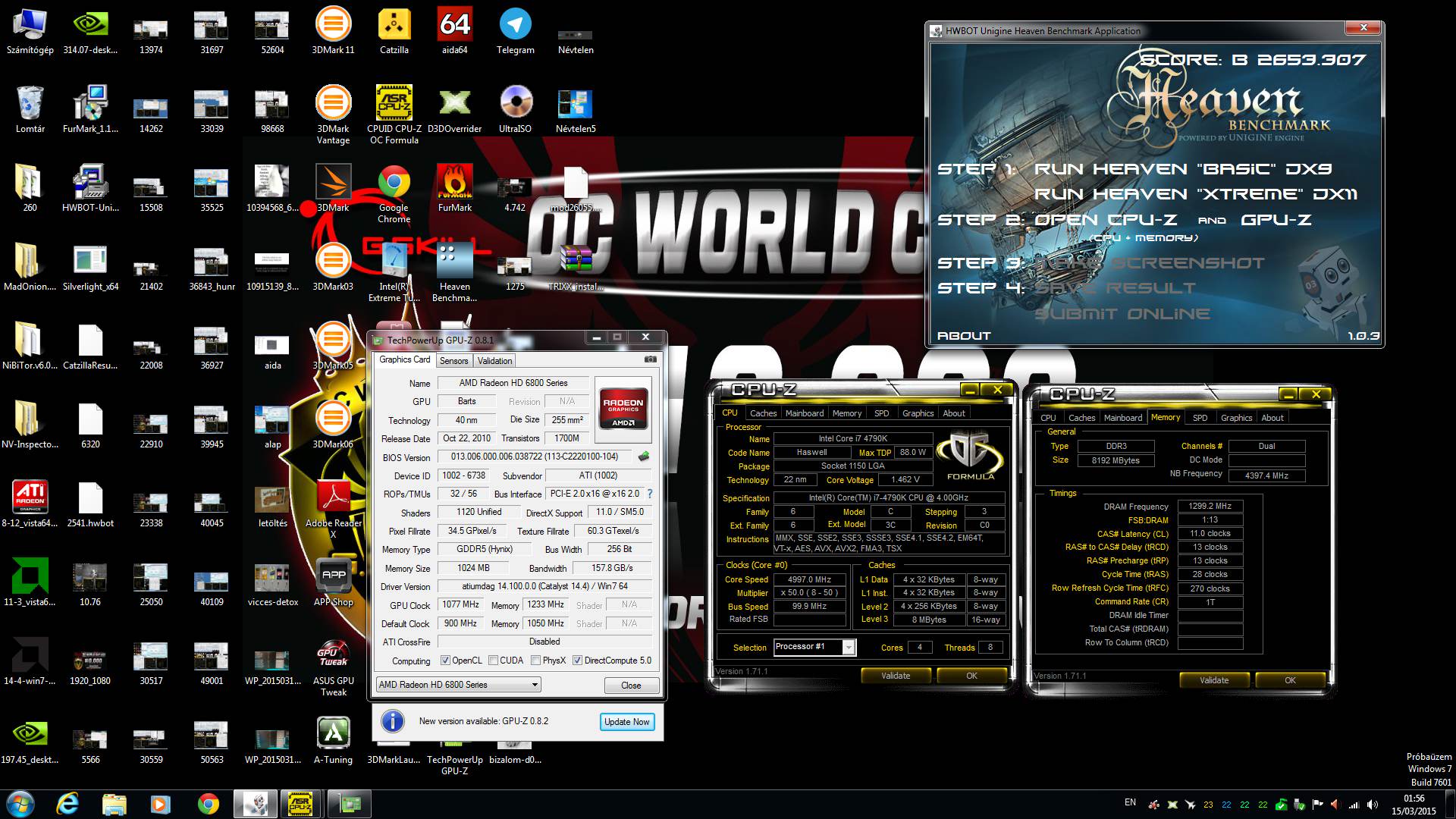The height and width of the screenshot is (819, 1456).
Task: Click the Core Speed value in CPU-Z
Action: tap(809, 579)
